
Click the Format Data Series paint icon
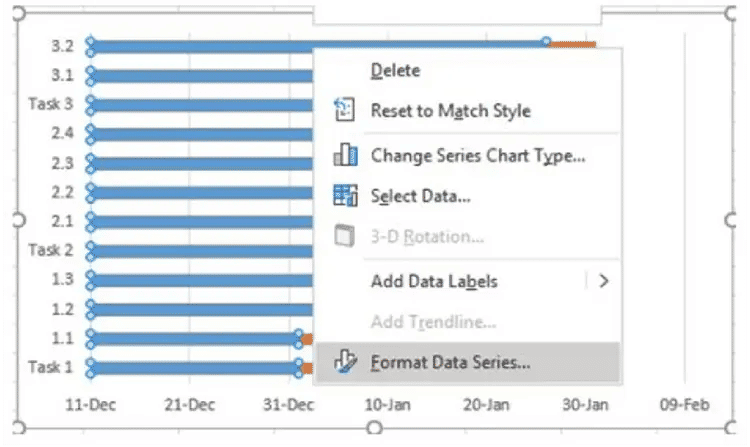345,361
